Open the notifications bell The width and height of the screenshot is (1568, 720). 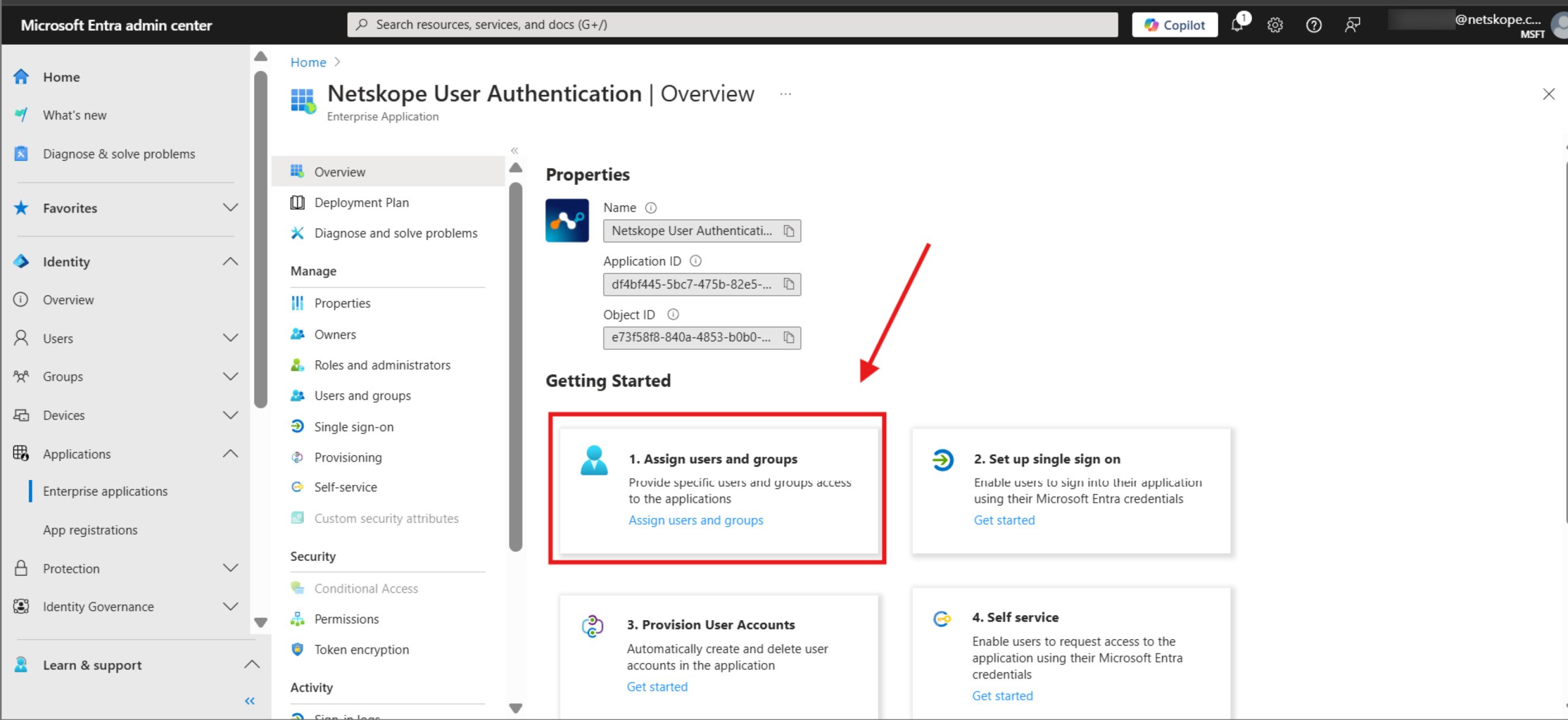click(1237, 24)
